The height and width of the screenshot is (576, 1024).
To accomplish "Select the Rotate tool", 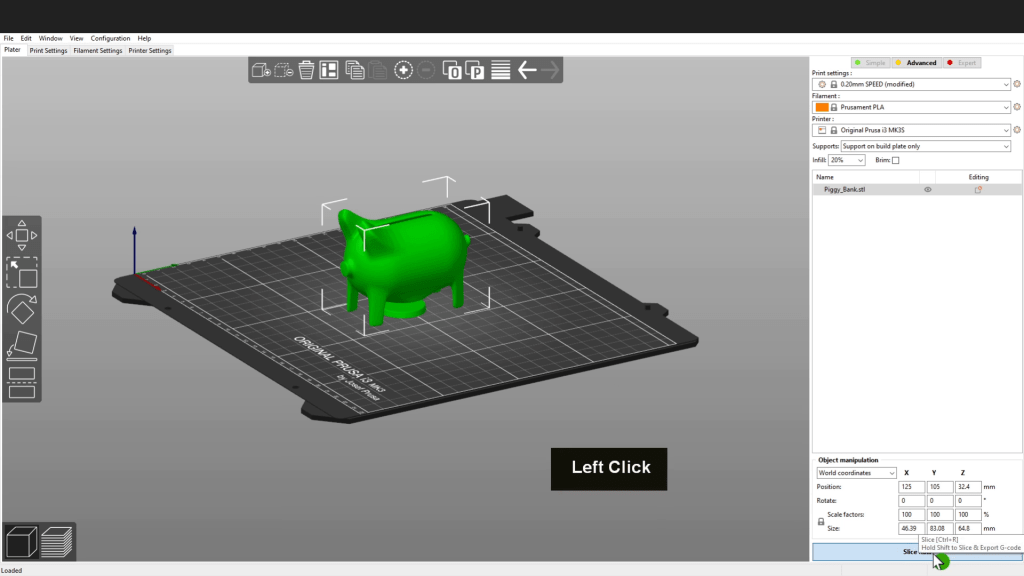I will click(x=22, y=307).
